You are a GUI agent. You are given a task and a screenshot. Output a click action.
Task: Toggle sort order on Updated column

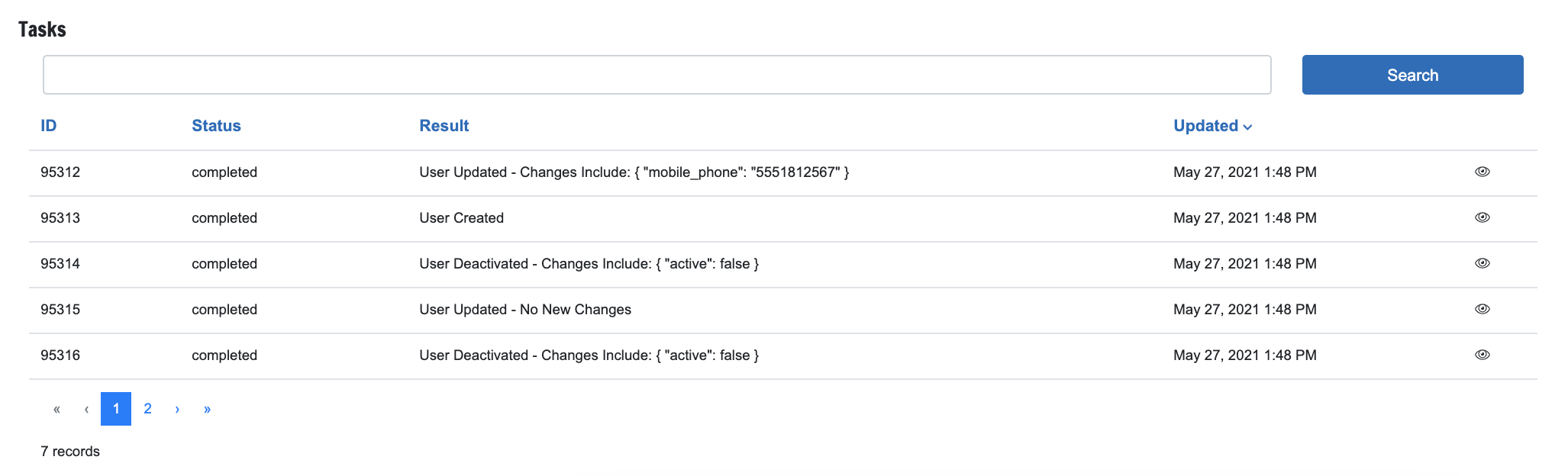1205,126
